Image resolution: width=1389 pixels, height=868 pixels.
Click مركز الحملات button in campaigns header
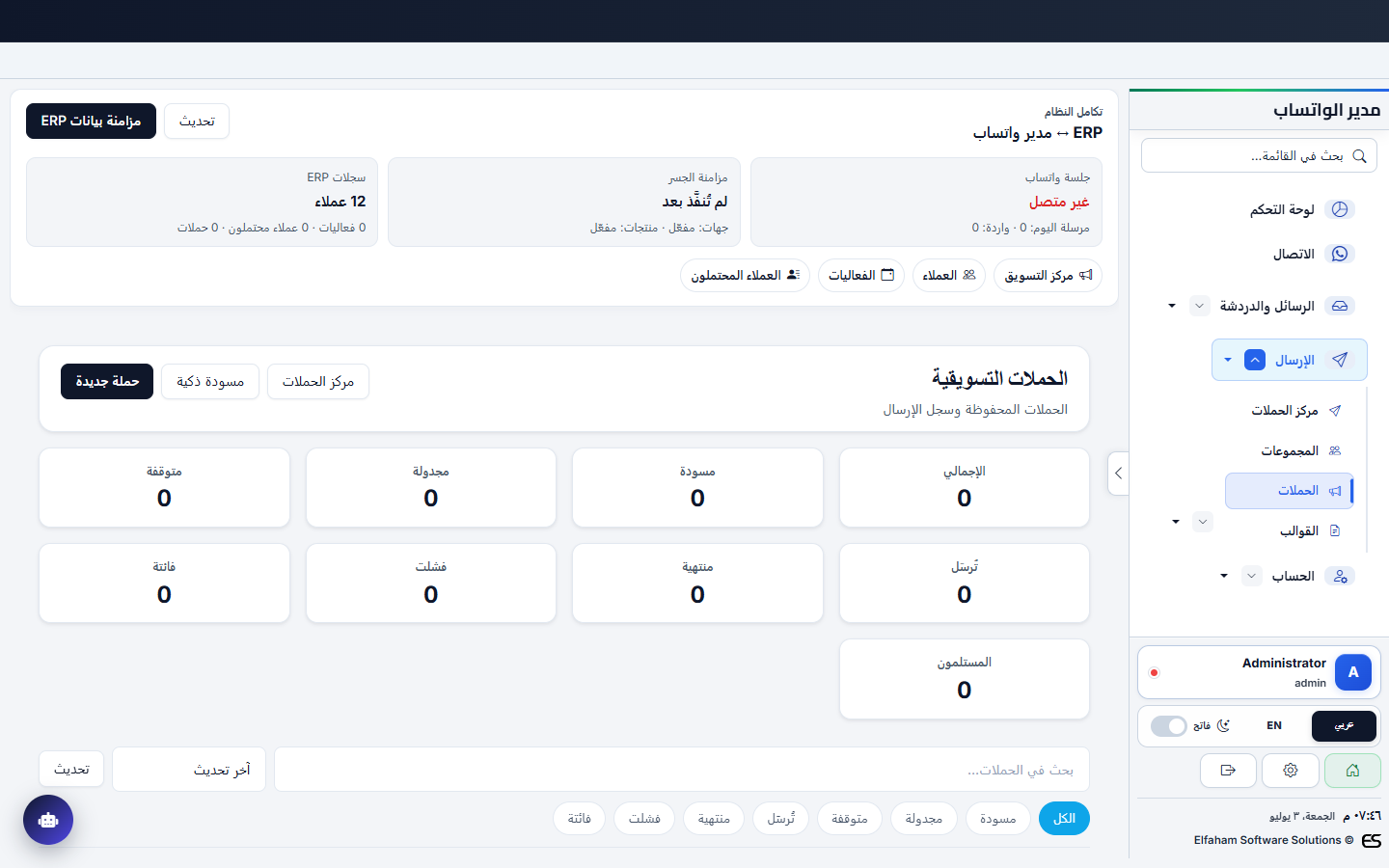pyautogui.click(x=318, y=382)
